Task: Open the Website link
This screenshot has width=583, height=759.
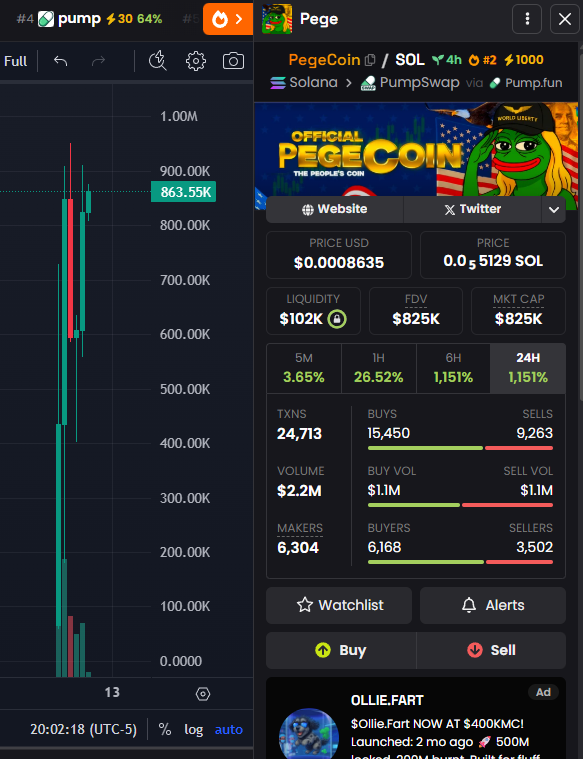Action: (335, 210)
